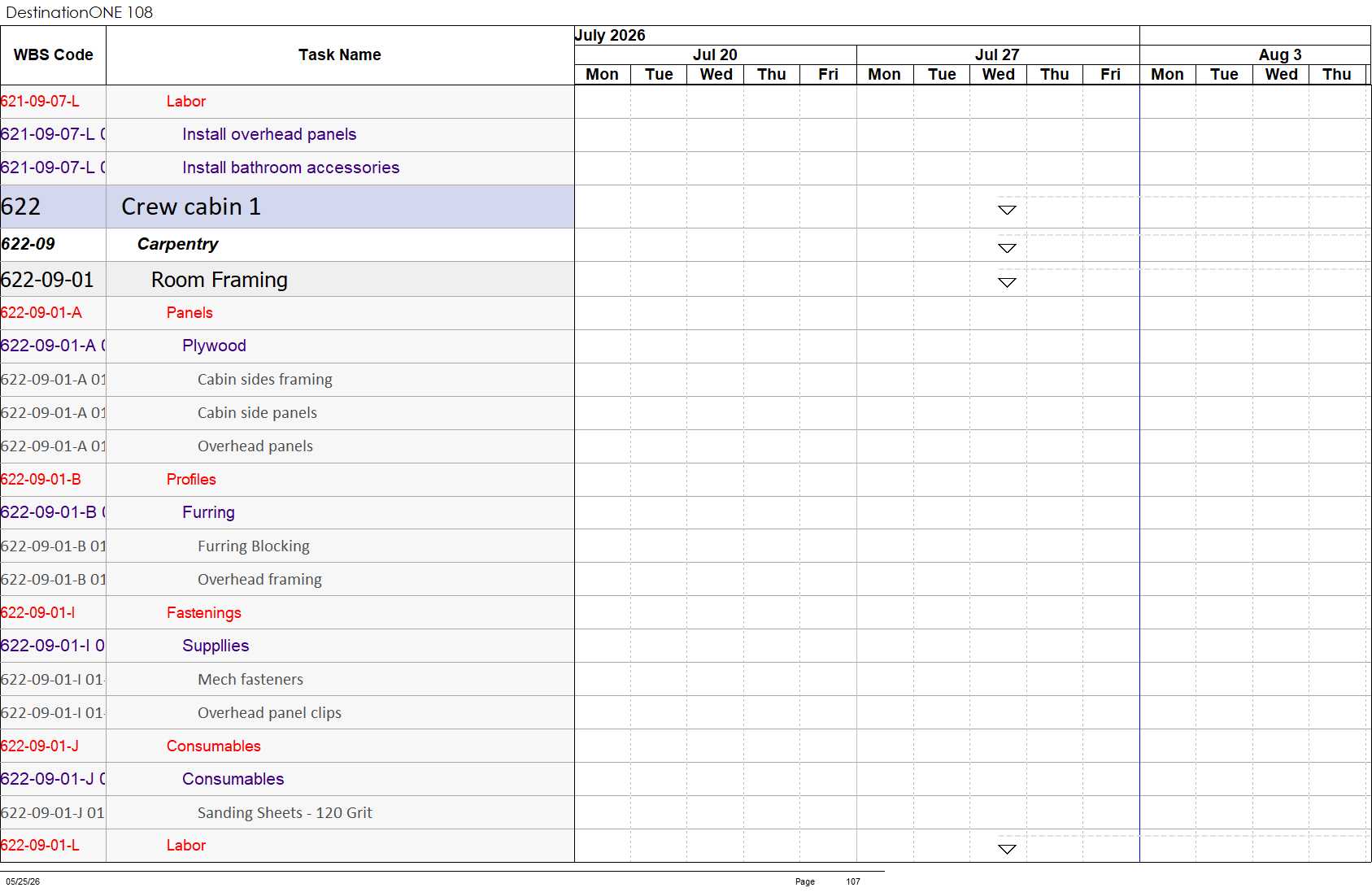The height and width of the screenshot is (892, 1372).
Task: Select the Overhead panel clips task
Action: pos(287,713)
